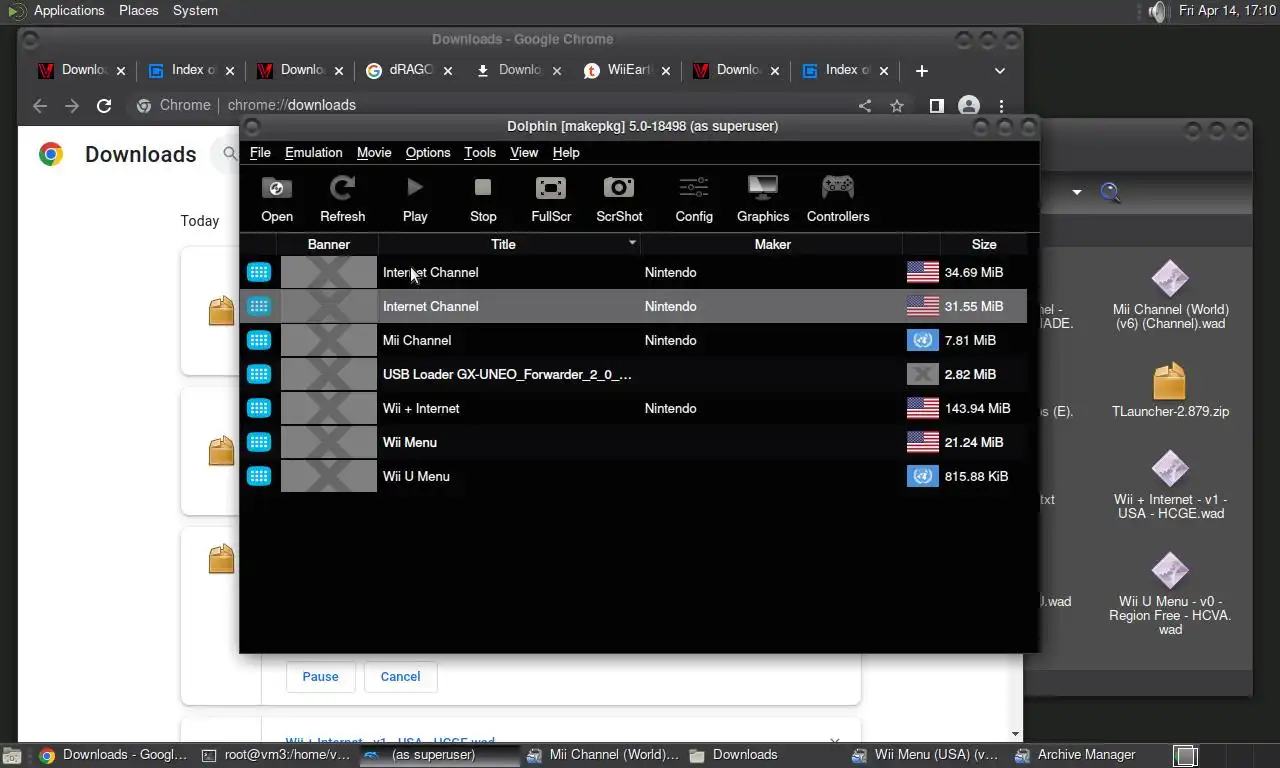
Task: Switch to the dRAGO Chrome tab
Action: click(409, 70)
